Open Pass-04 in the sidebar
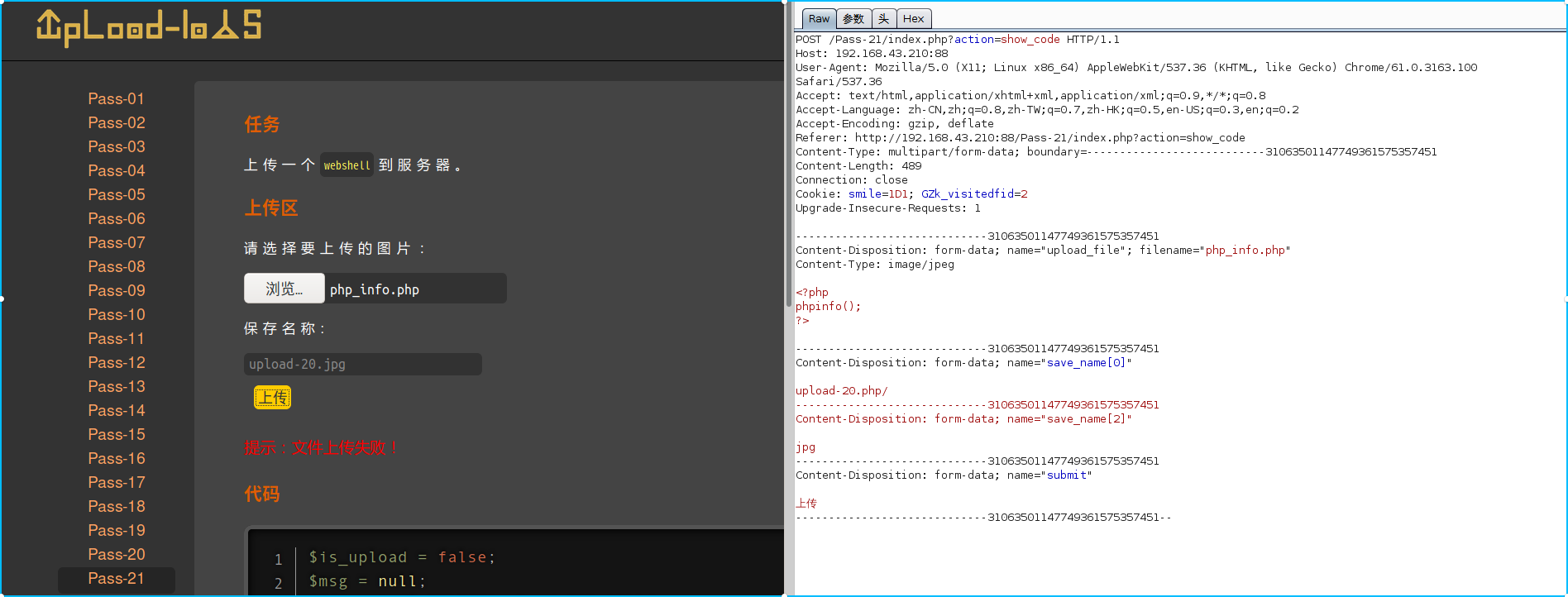1568x597 pixels. (x=117, y=170)
